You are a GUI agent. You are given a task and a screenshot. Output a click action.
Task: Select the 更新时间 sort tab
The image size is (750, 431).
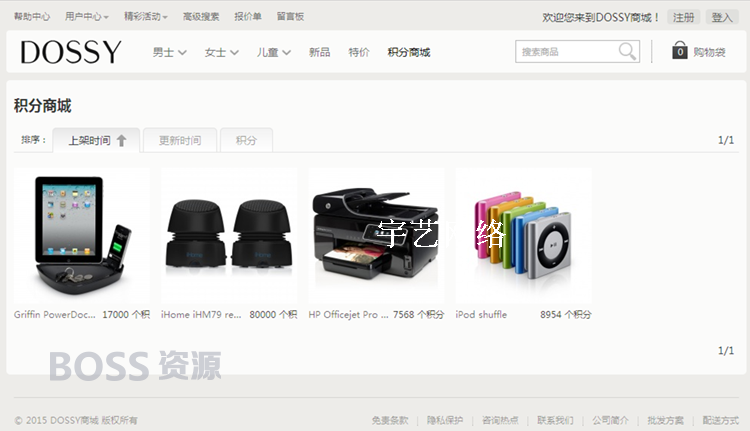pos(180,140)
